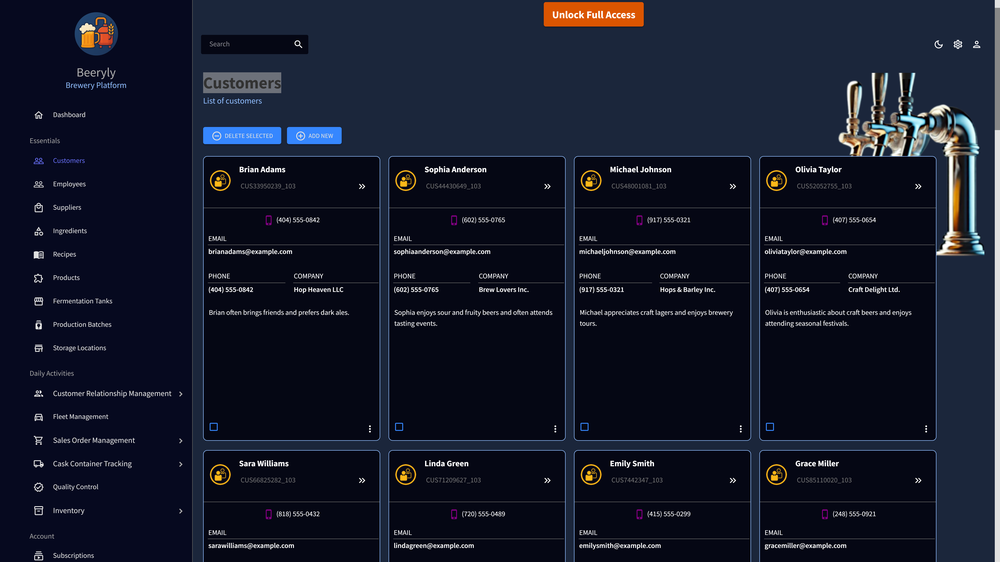Click Sophia Anderson avatar icon

pos(406,181)
